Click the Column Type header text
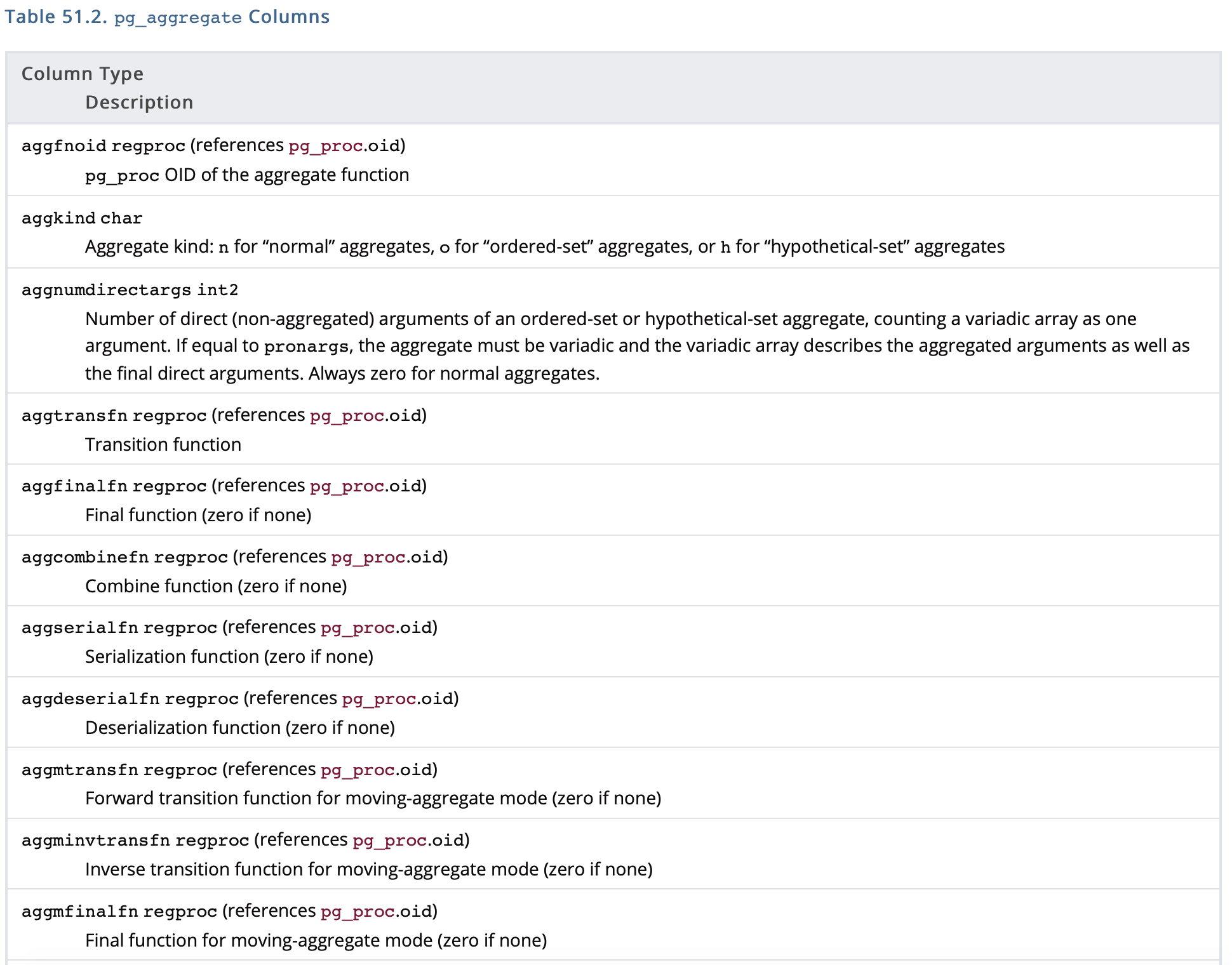This screenshot has height=965, width=1232. 83,74
